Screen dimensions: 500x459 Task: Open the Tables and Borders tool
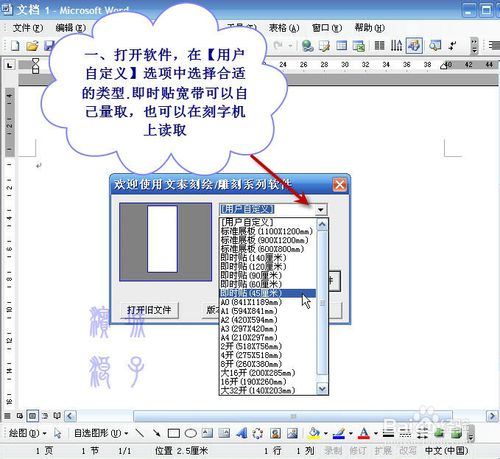coord(324,46)
